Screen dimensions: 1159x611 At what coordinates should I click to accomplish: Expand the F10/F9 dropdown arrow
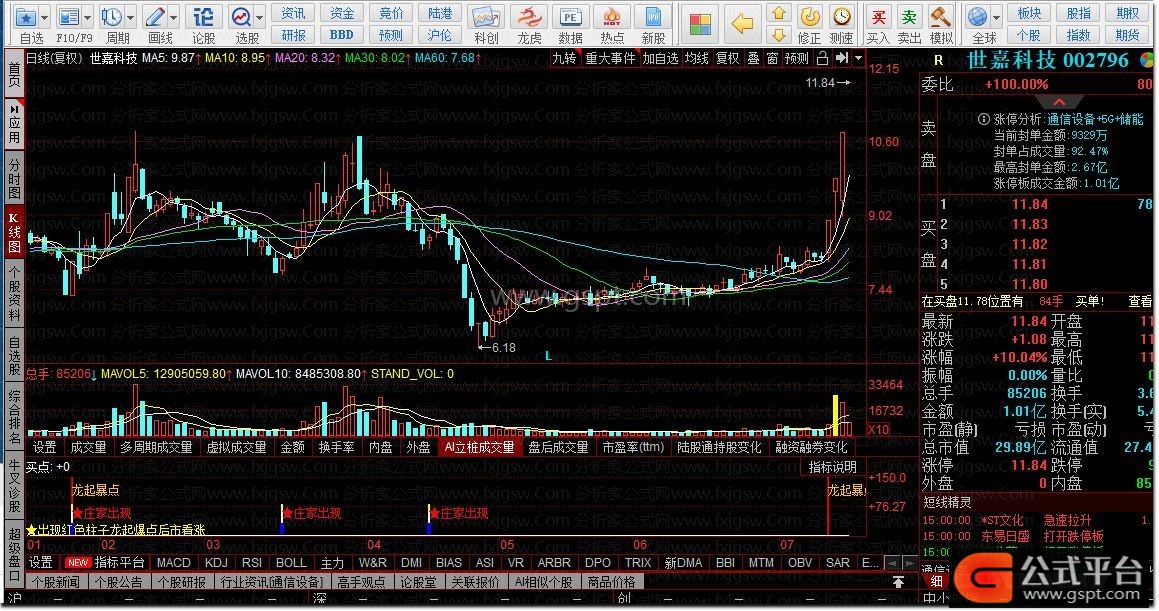tap(88, 17)
